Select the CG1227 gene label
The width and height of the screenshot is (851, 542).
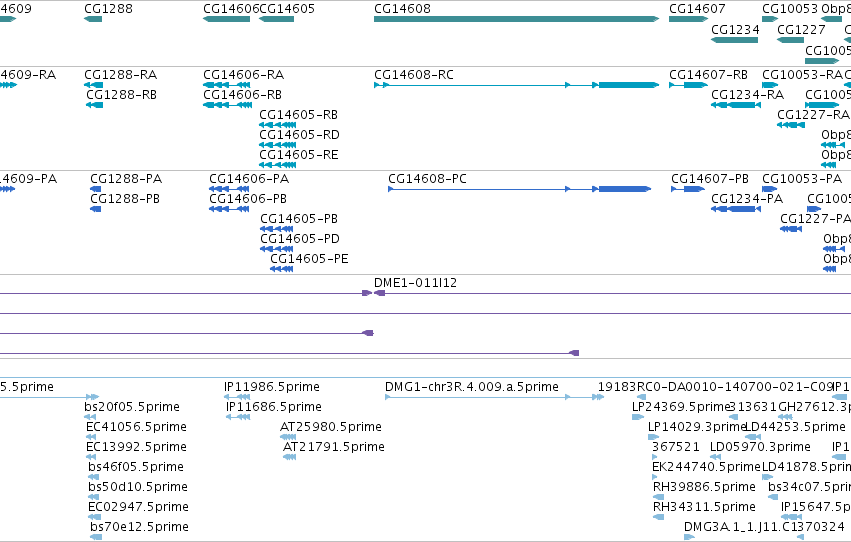801,29
